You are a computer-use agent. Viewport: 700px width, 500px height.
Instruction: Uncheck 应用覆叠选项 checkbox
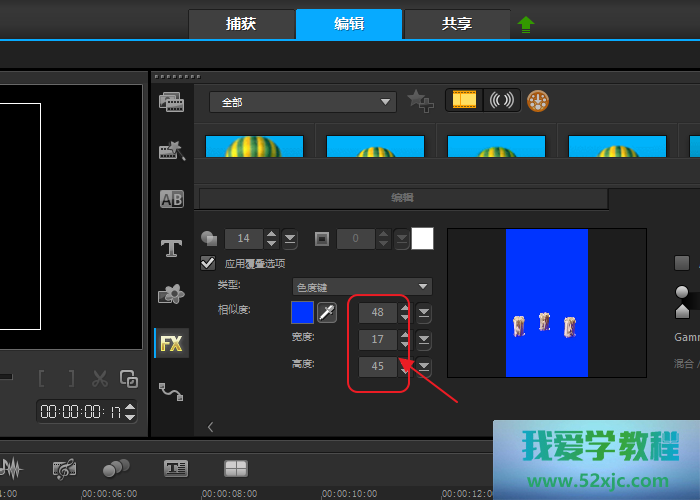[209, 263]
